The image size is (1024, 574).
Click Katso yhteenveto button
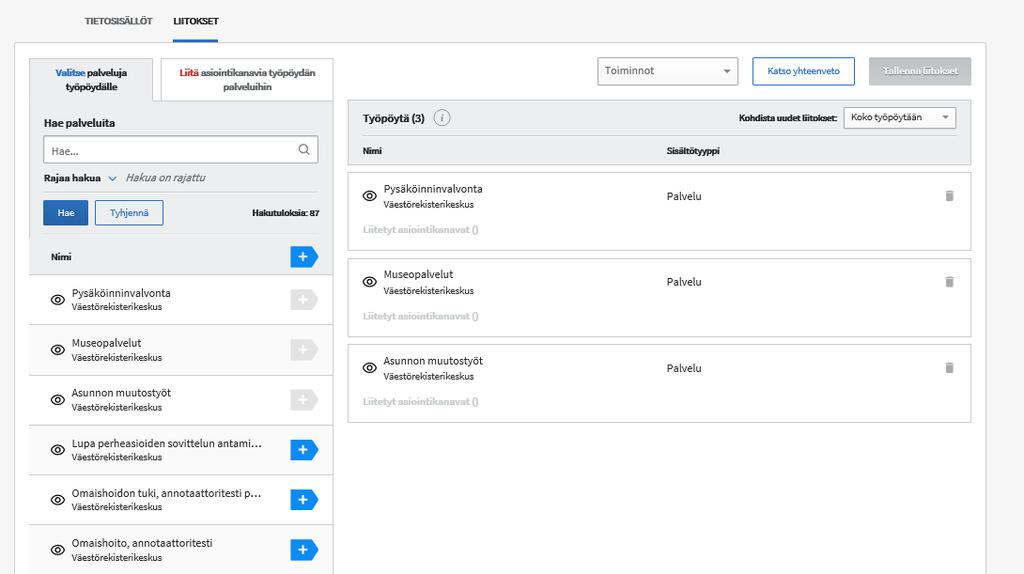pos(803,71)
